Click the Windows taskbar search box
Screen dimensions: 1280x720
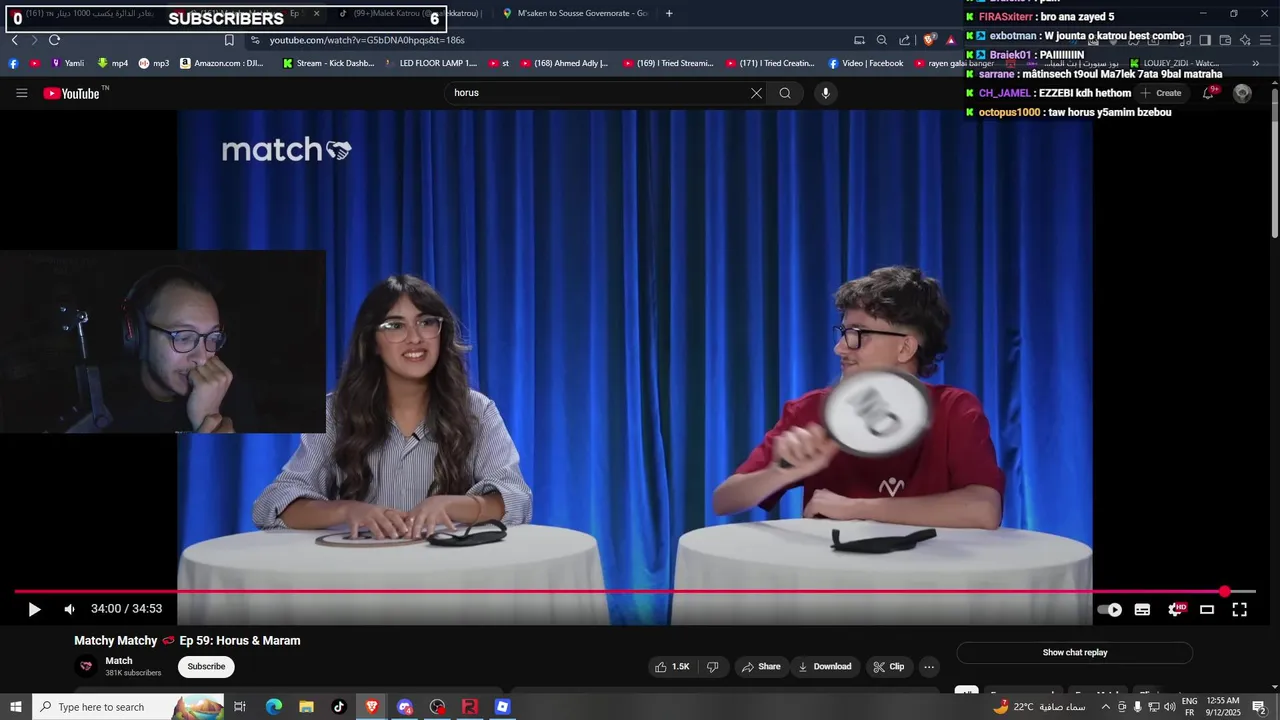(x=130, y=707)
